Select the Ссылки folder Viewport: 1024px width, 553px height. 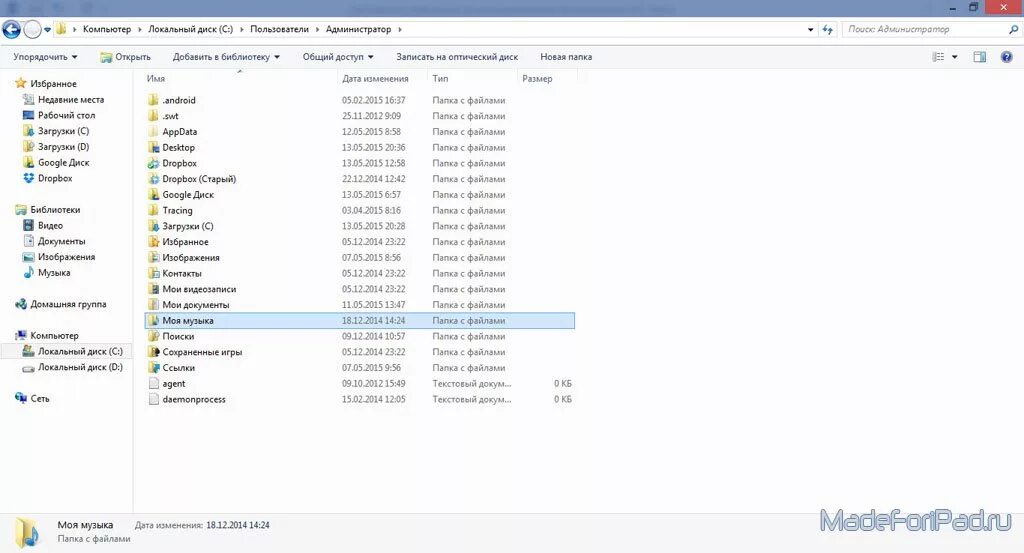coord(171,368)
